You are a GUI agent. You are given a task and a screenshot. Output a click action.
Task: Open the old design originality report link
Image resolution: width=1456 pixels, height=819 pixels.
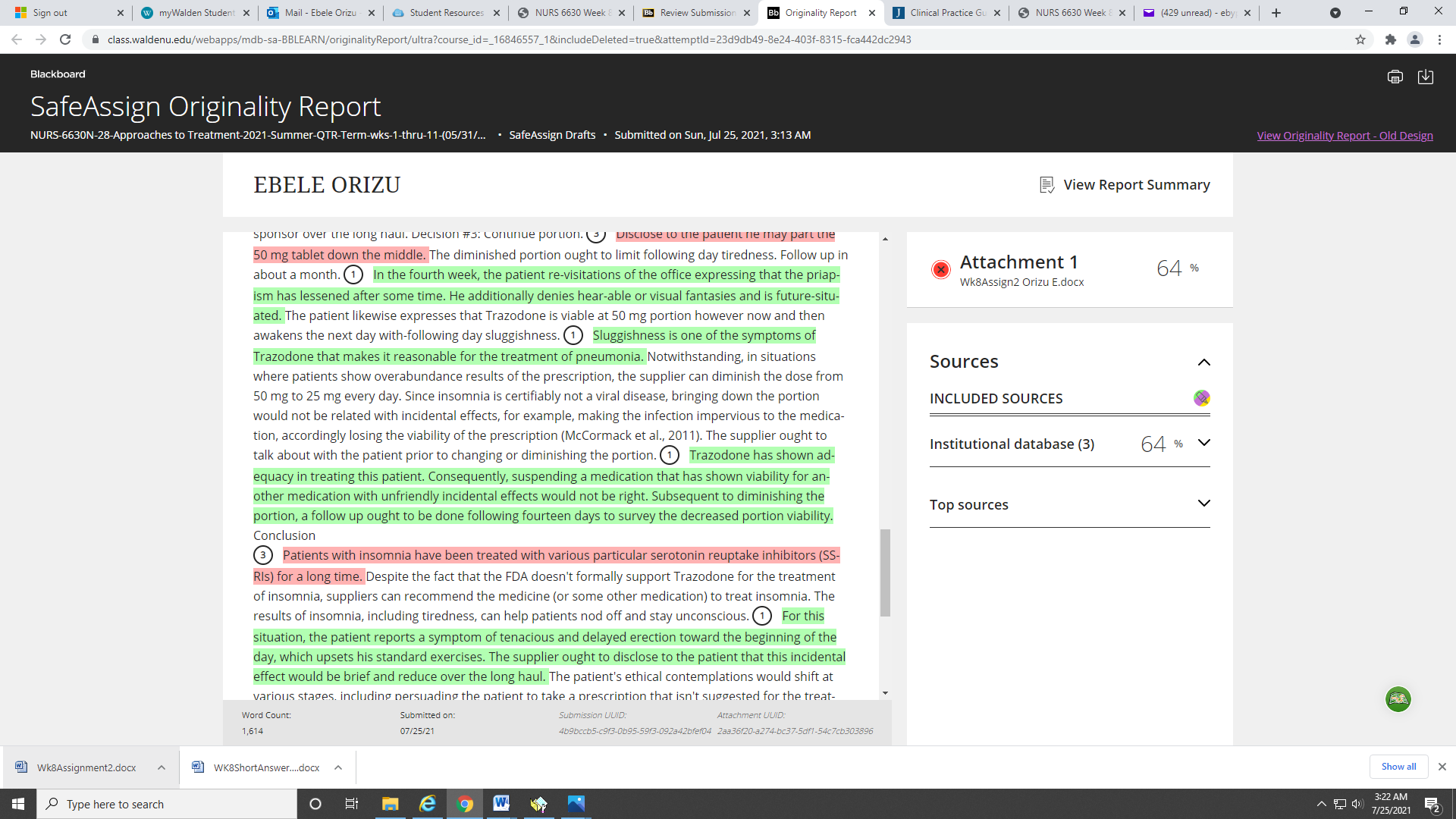pyautogui.click(x=1345, y=135)
